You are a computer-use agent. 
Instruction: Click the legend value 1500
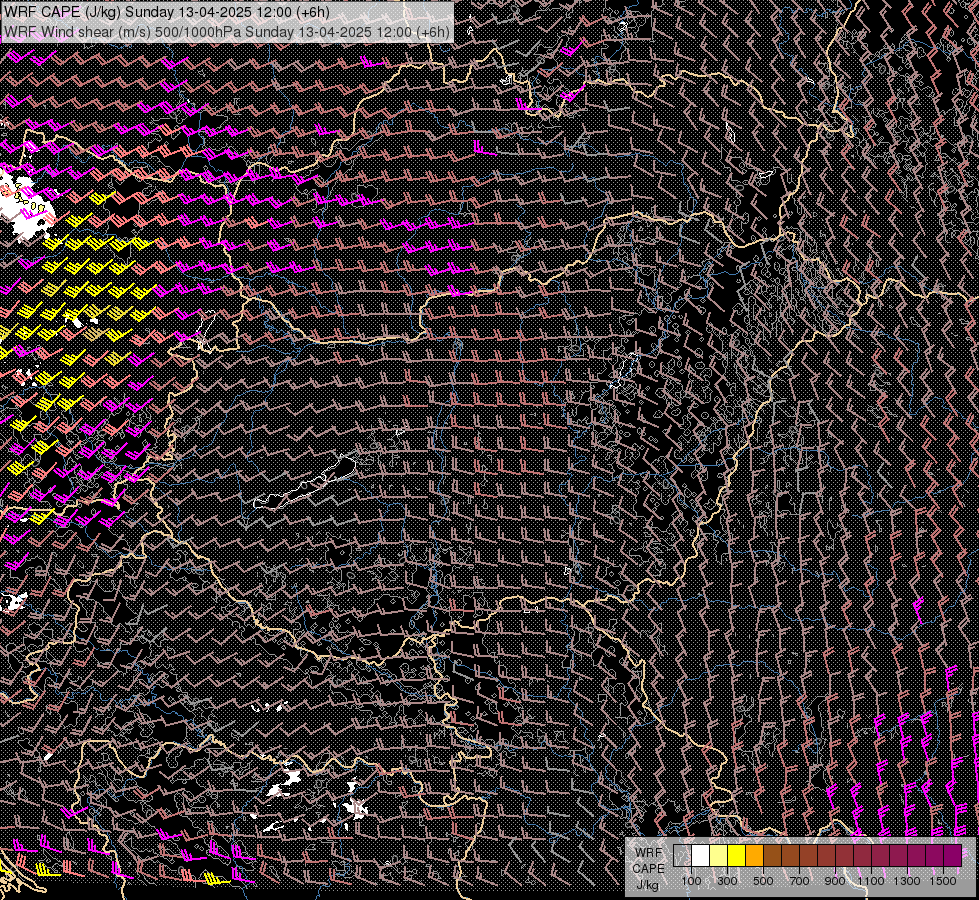pyautogui.click(x=943, y=881)
